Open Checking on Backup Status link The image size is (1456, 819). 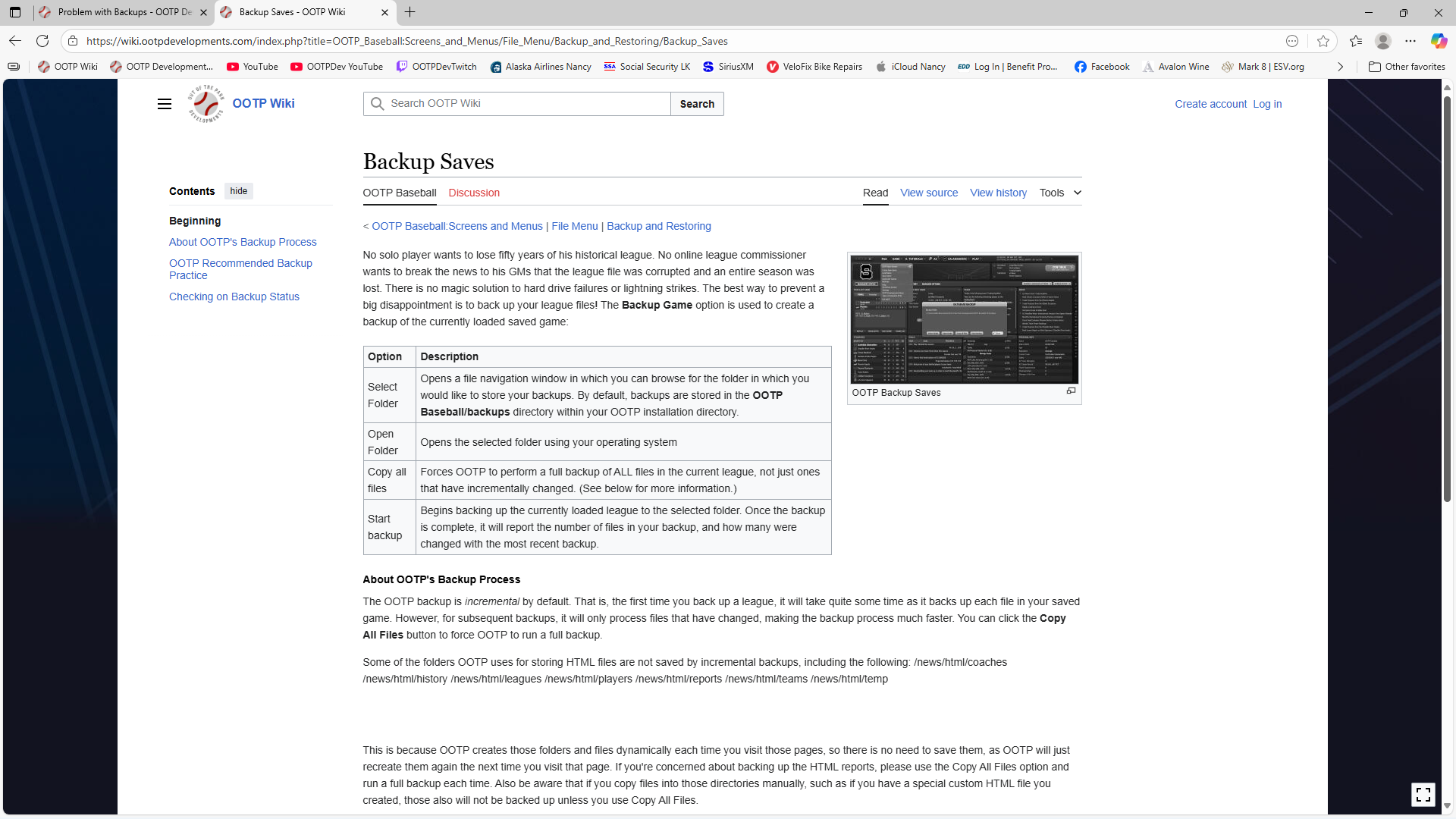234,297
